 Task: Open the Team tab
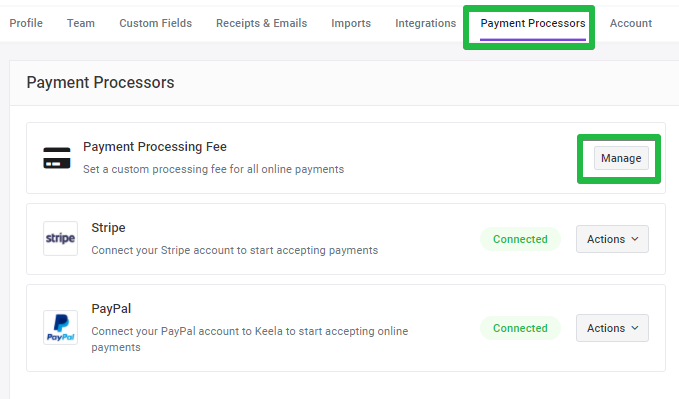point(81,23)
